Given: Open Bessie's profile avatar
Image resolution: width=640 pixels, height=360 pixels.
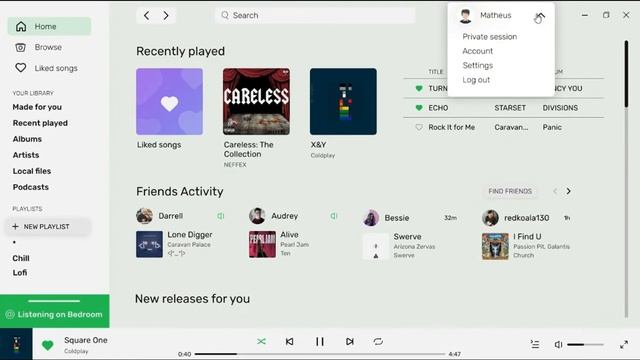Looking at the screenshot, I should 371,218.
